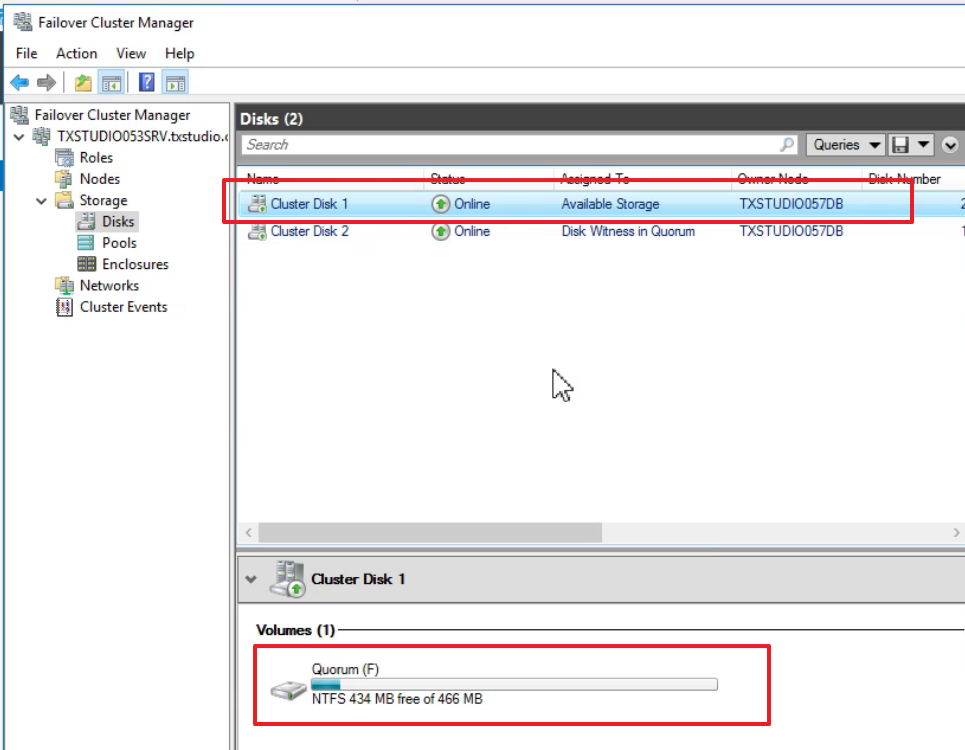965x750 pixels.
Task: Select Failover Cluster Manager root tree node
Action: click(x=112, y=115)
